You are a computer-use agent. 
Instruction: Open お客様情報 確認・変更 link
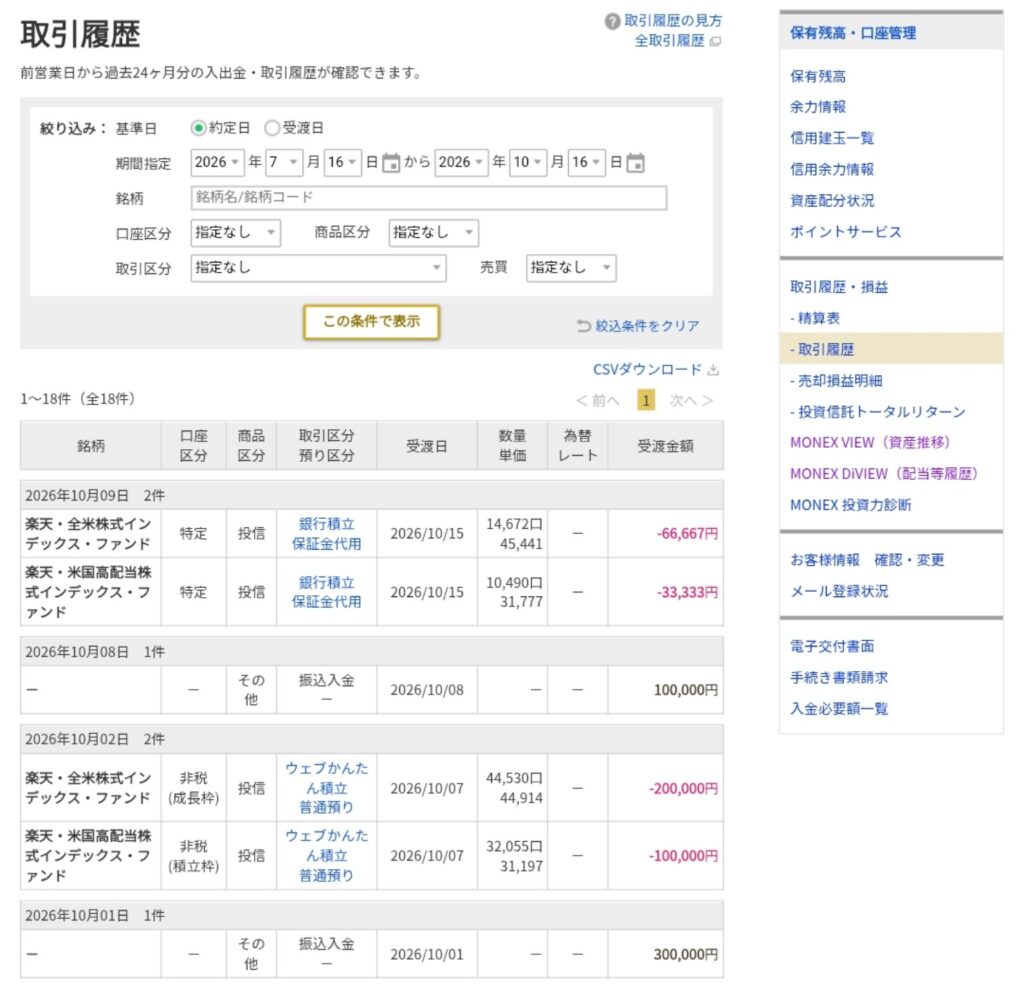(x=867, y=560)
